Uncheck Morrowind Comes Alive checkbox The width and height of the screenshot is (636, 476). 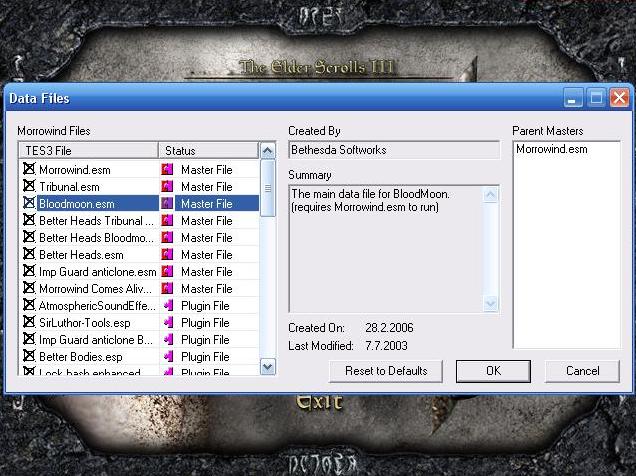(x=29, y=288)
